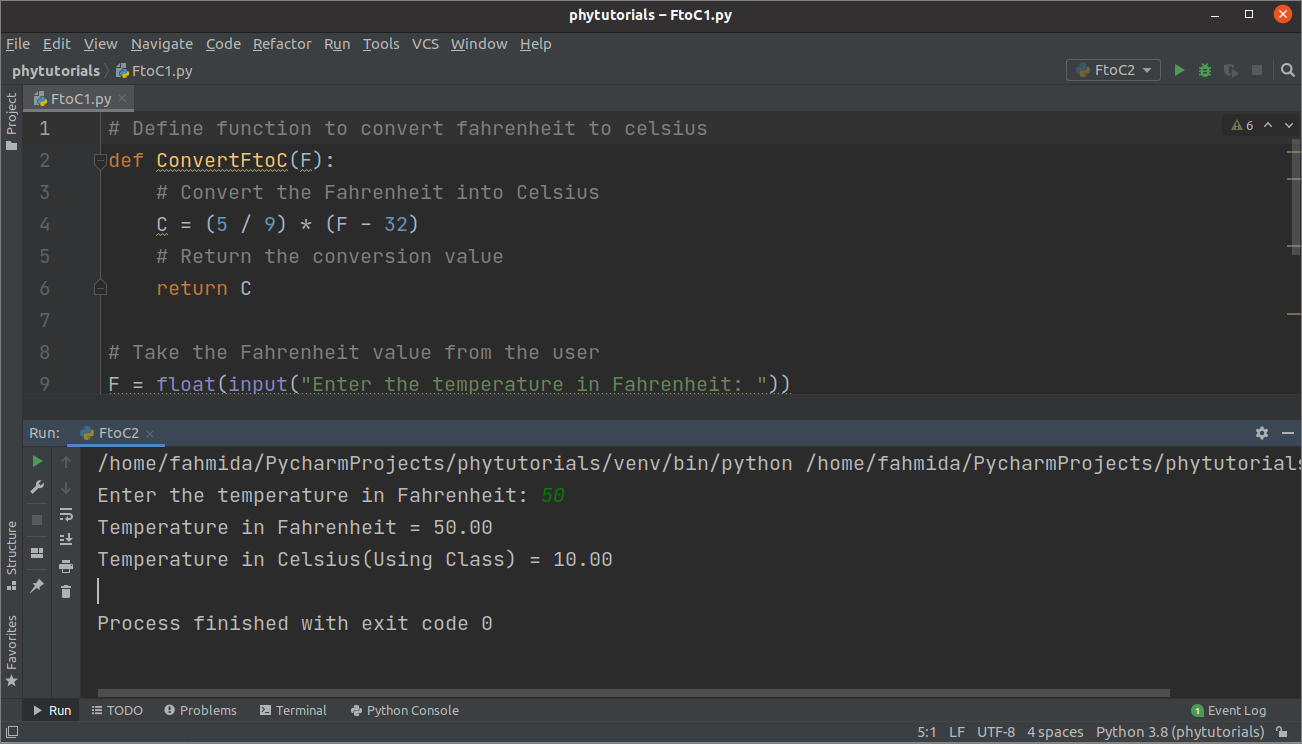1302x744 pixels.
Task: Collapse the ConvertFtoC function fold marker
Action: tap(99, 161)
